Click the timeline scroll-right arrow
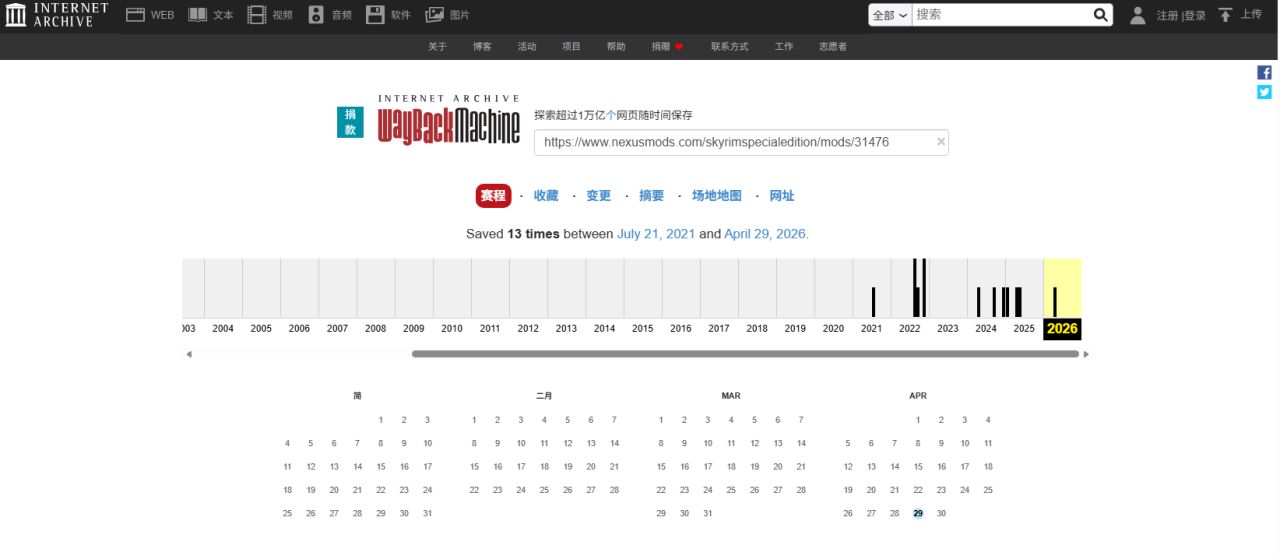 (1087, 354)
